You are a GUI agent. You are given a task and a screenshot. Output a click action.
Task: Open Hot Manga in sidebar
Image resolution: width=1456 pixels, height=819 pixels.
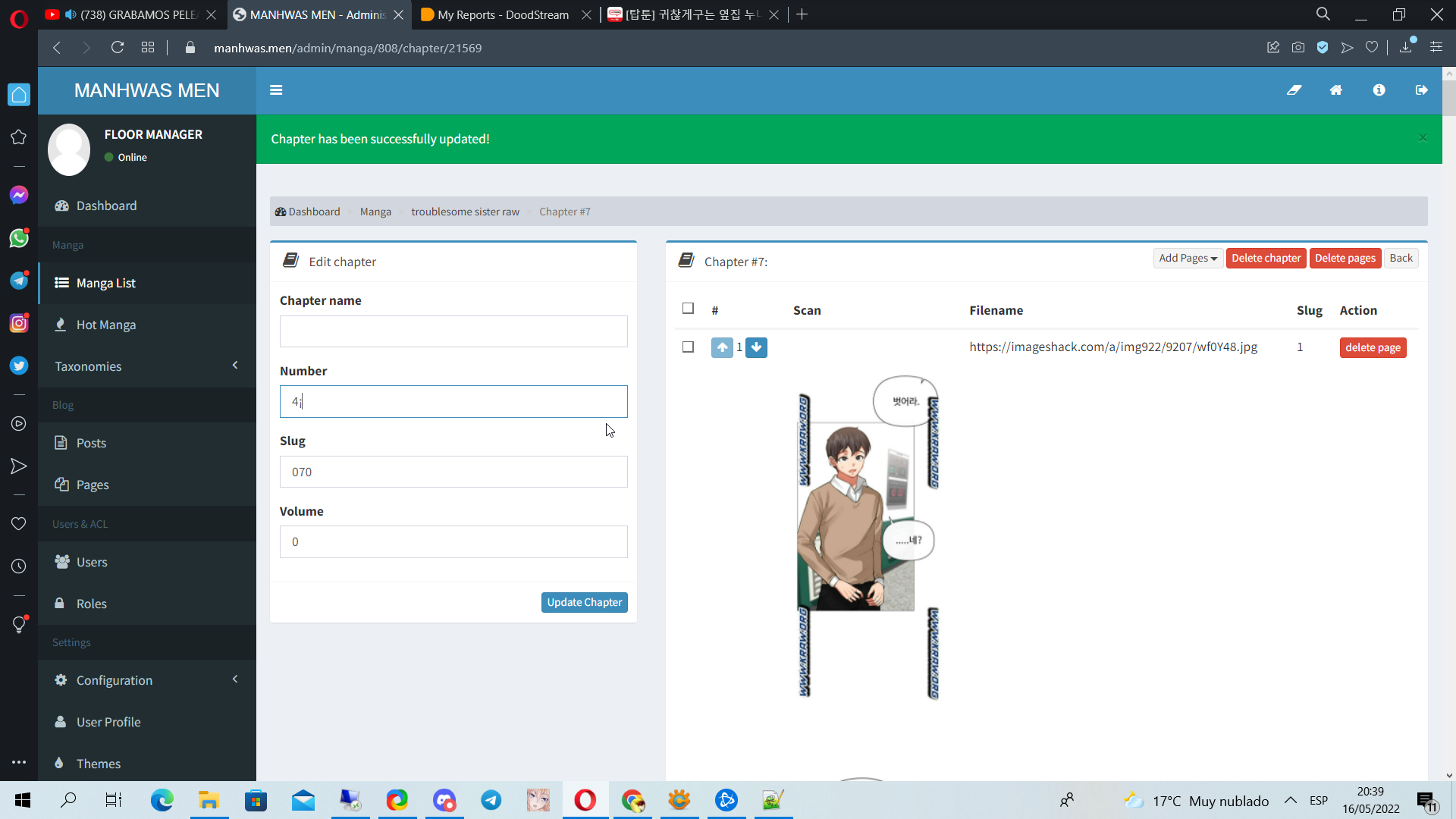(106, 325)
